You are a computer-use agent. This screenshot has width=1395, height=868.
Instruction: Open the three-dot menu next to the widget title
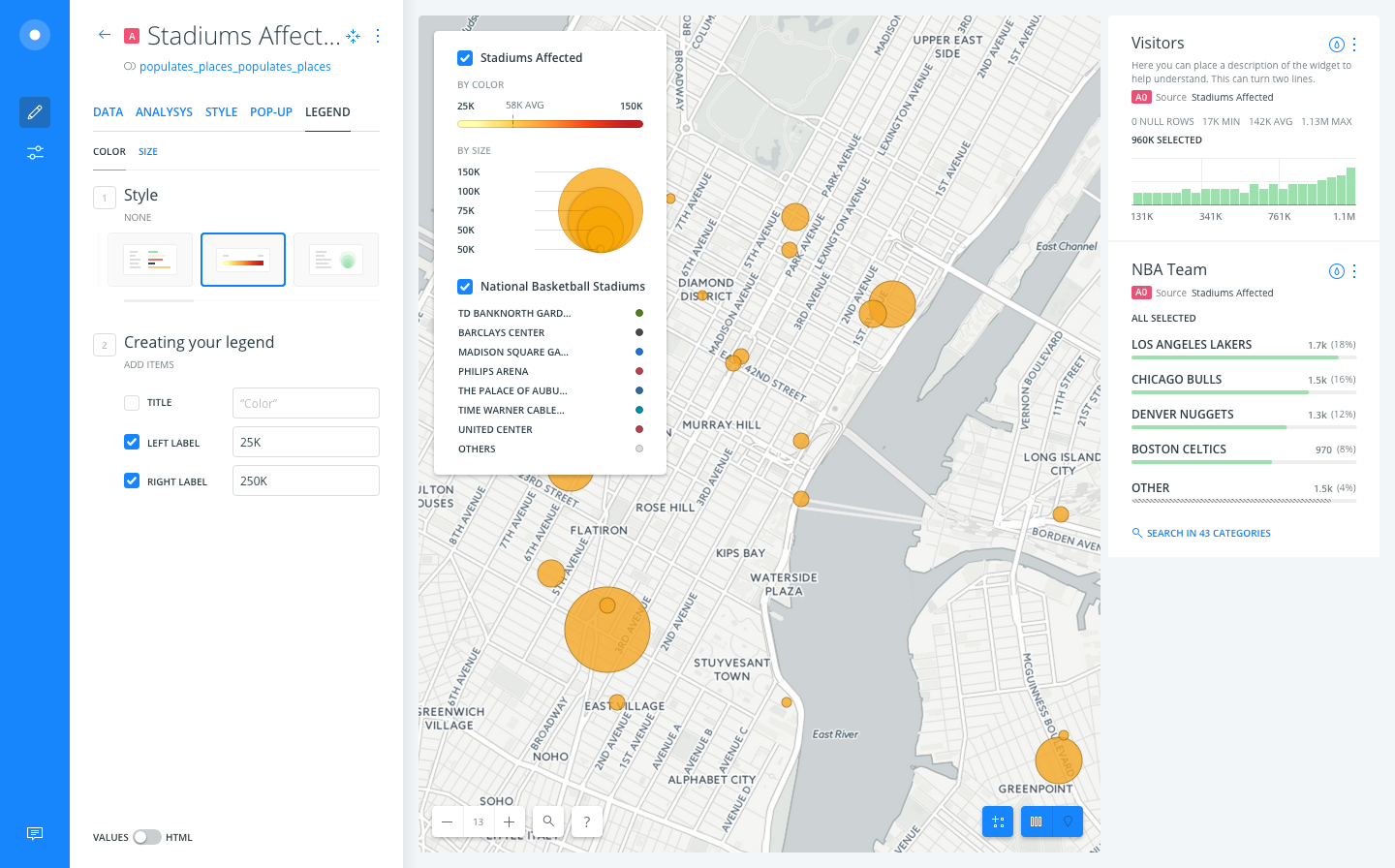click(378, 35)
